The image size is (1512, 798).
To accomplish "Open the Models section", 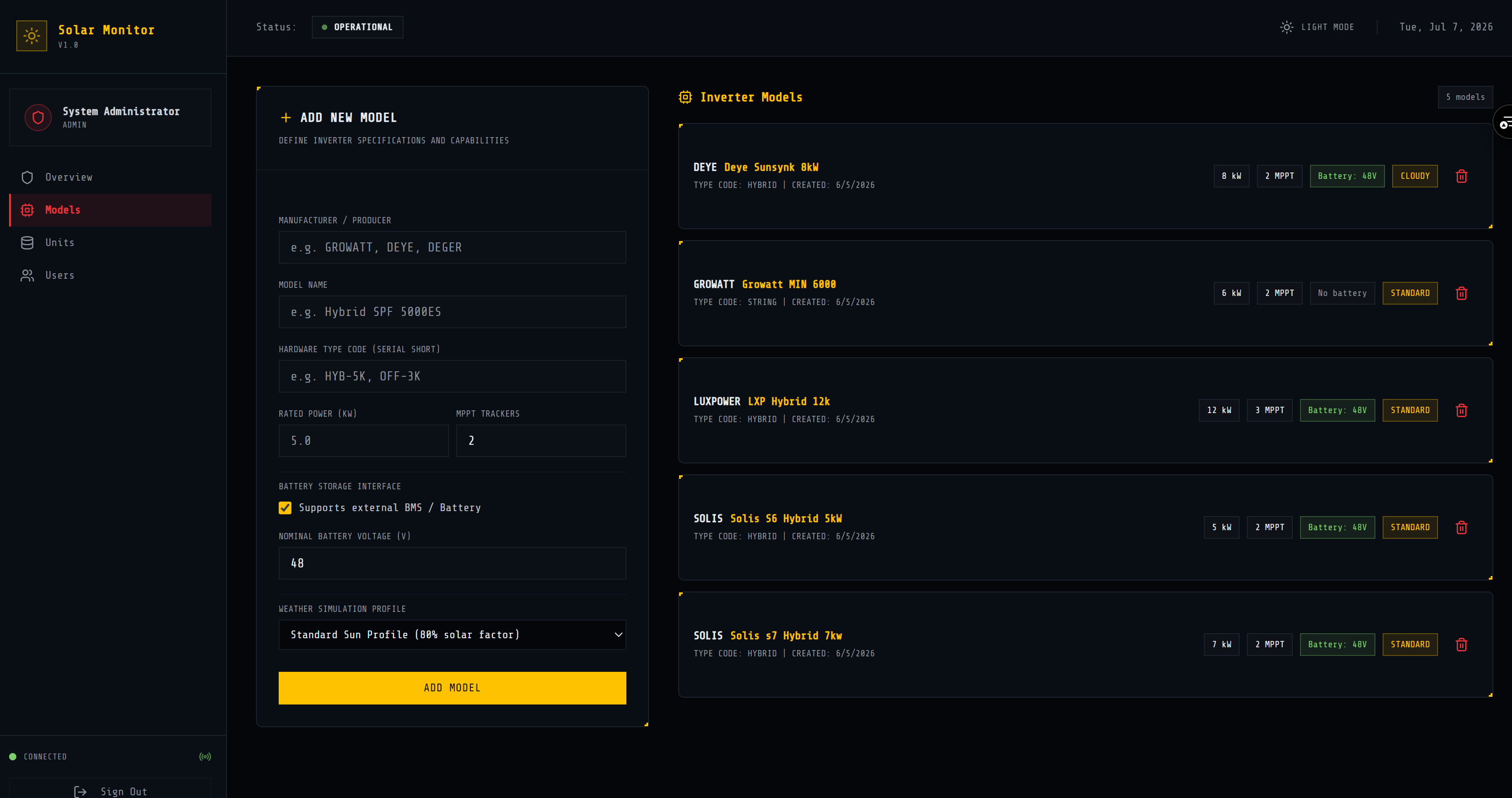I will pos(110,210).
